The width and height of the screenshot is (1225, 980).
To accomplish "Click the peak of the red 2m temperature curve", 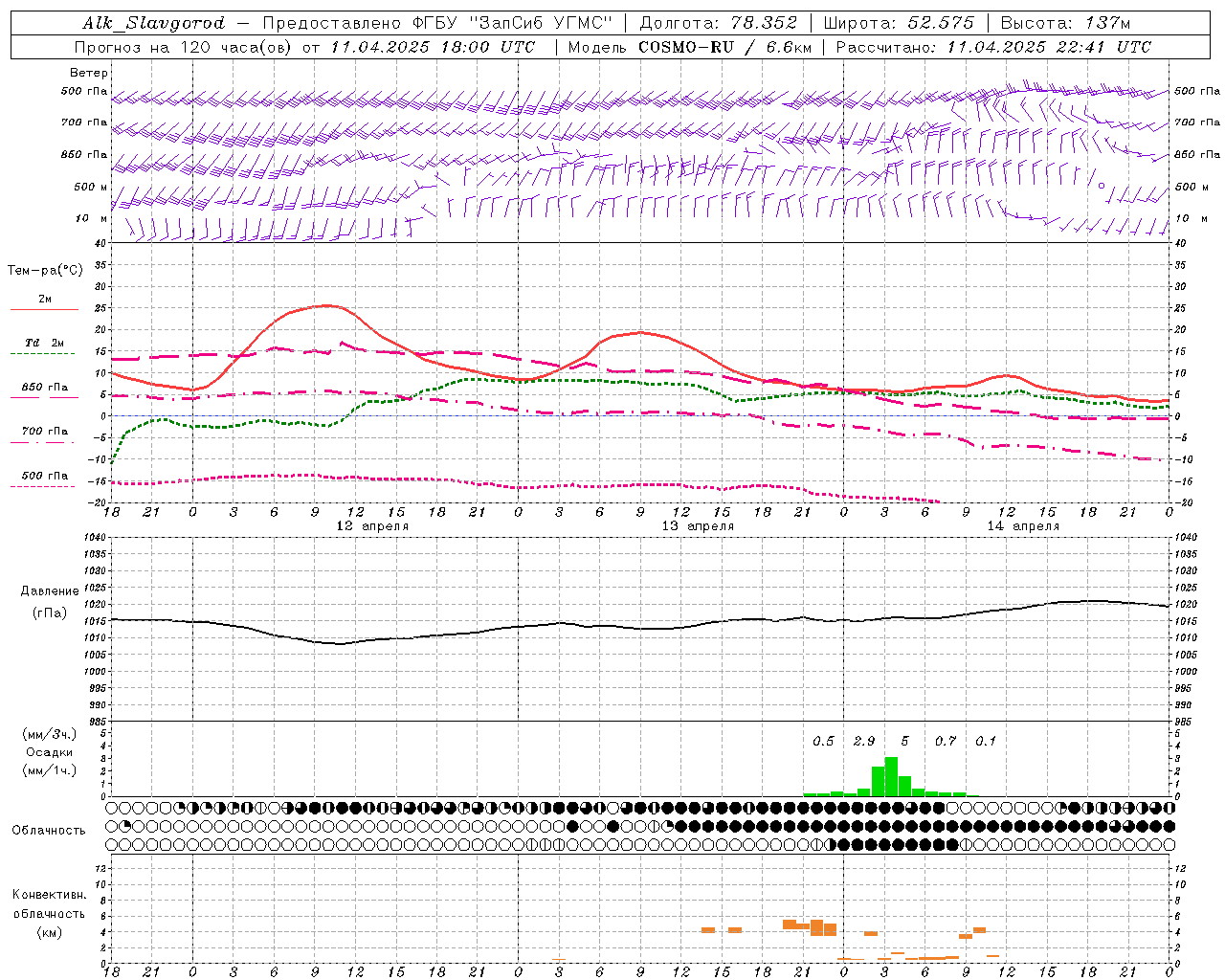I will [327, 305].
